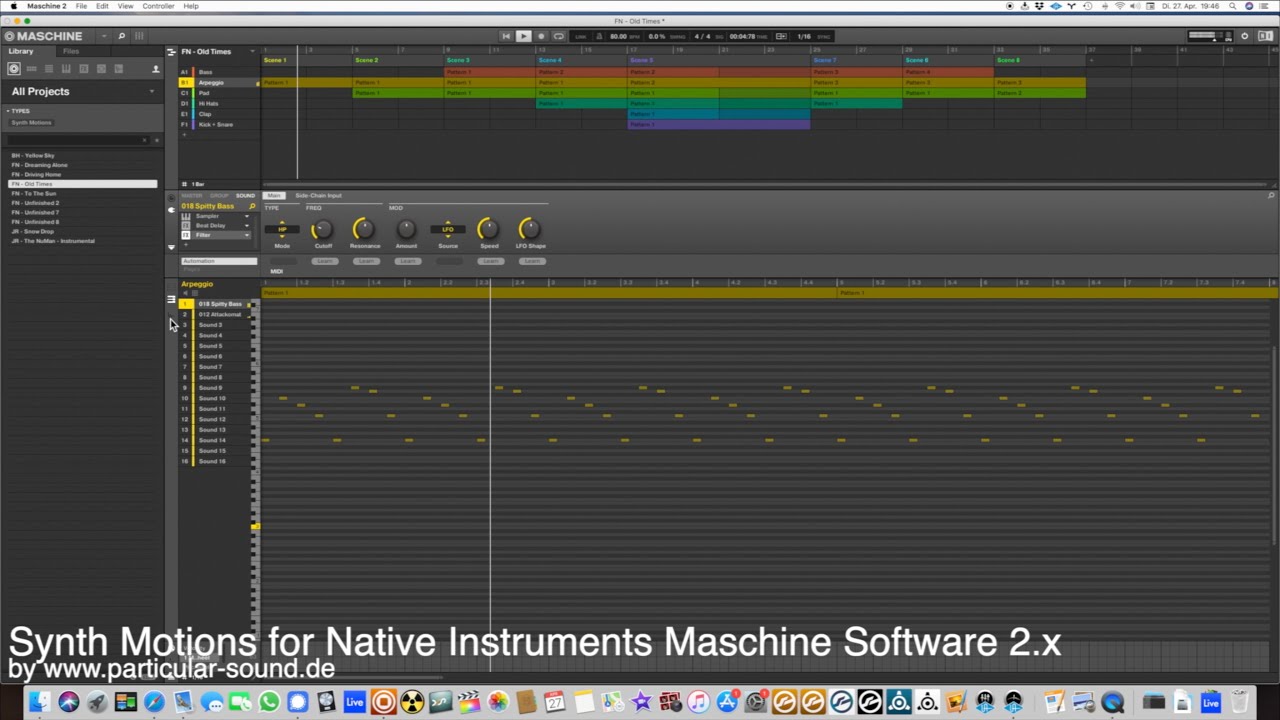Screen dimensions: 1280x720
Task: Click the 1/16 grid value in header
Action: coord(803,36)
